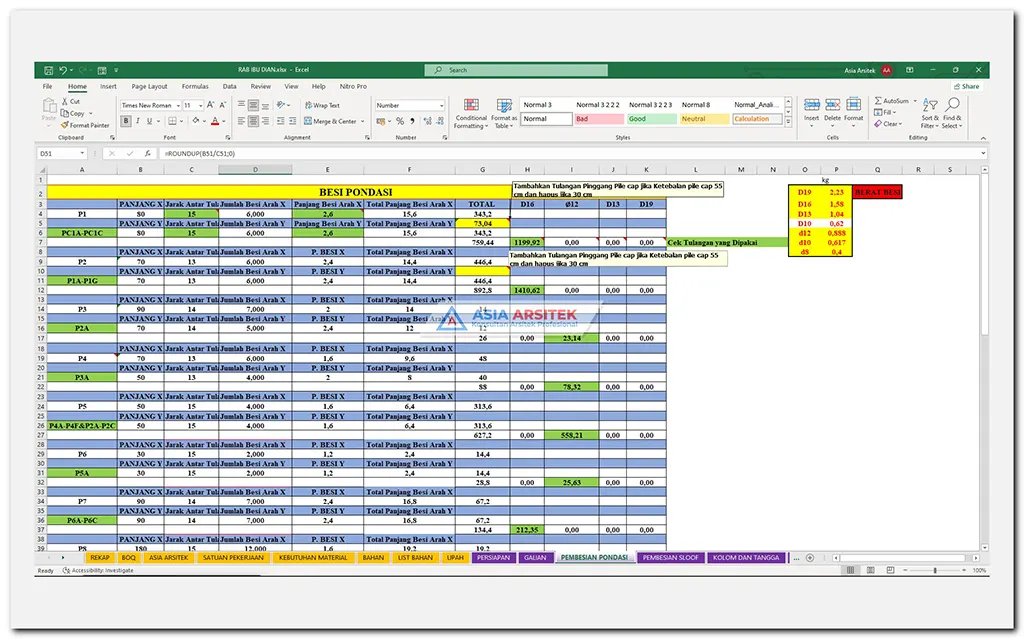The image size is (1024, 639).
Task: Click the Share button
Action: (967, 86)
